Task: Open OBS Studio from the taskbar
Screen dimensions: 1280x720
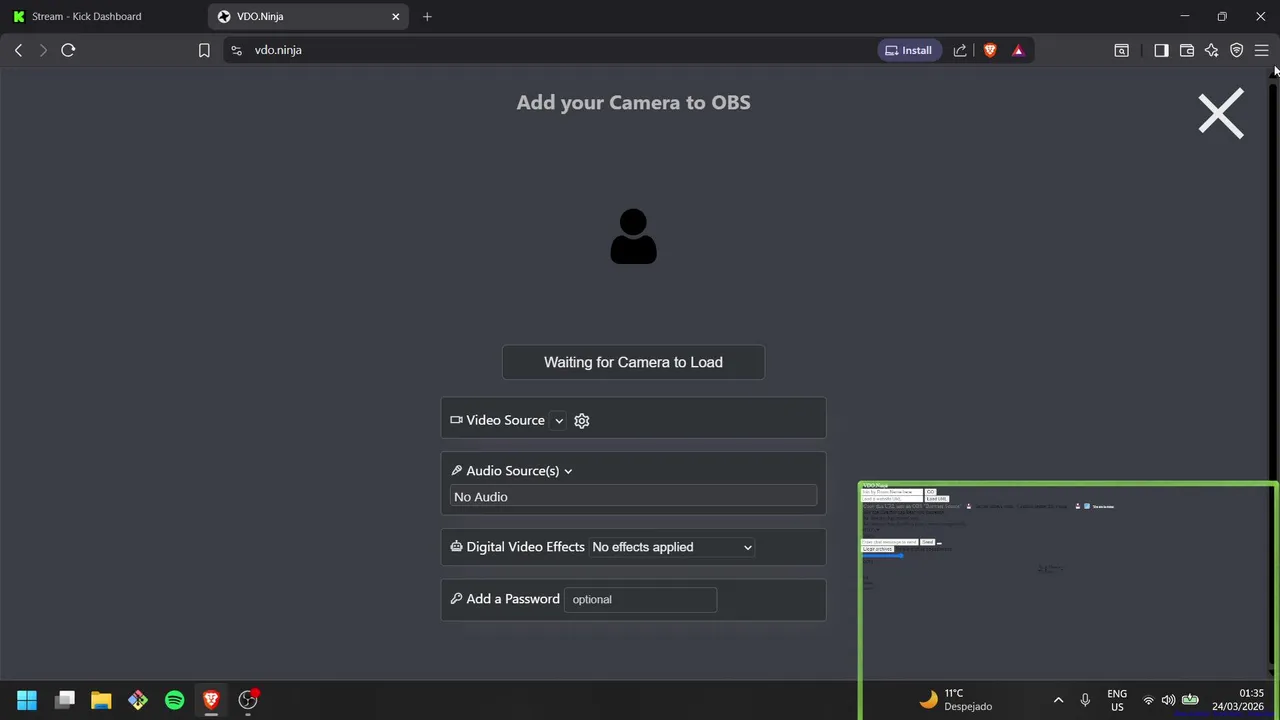Action: (248, 700)
